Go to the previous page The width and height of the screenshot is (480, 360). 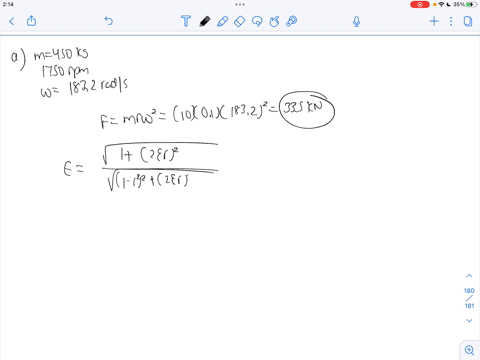click(x=469, y=276)
